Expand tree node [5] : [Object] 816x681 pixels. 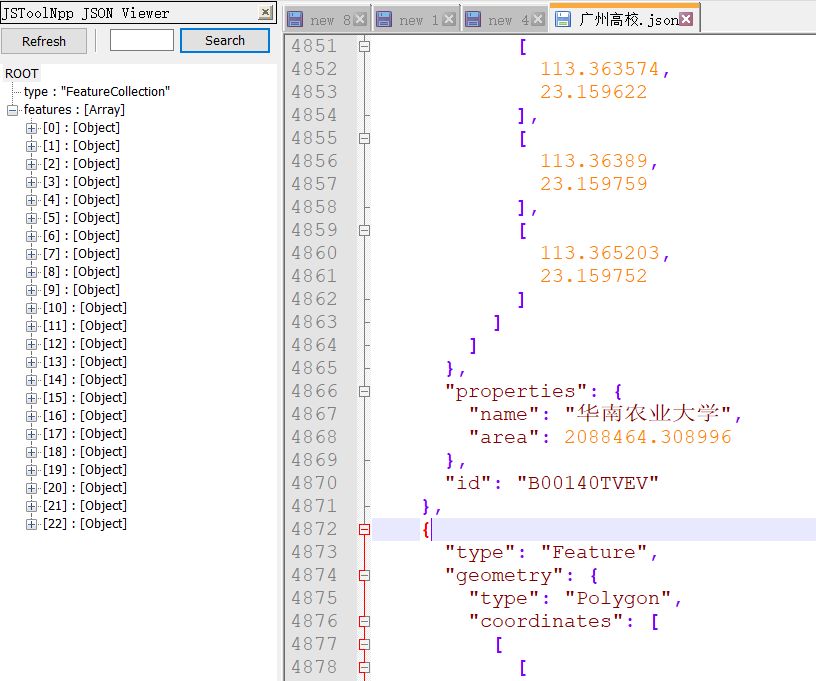tap(31, 218)
